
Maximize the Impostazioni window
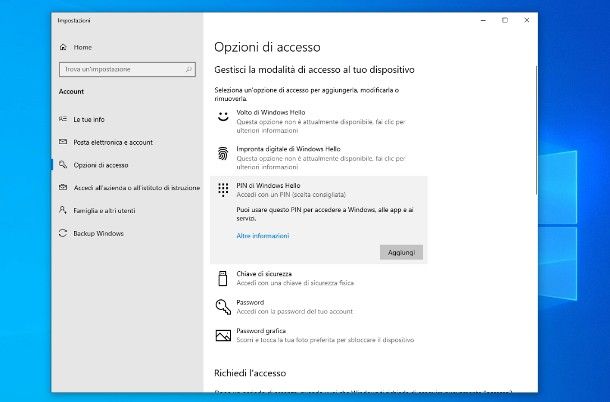click(x=505, y=20)
